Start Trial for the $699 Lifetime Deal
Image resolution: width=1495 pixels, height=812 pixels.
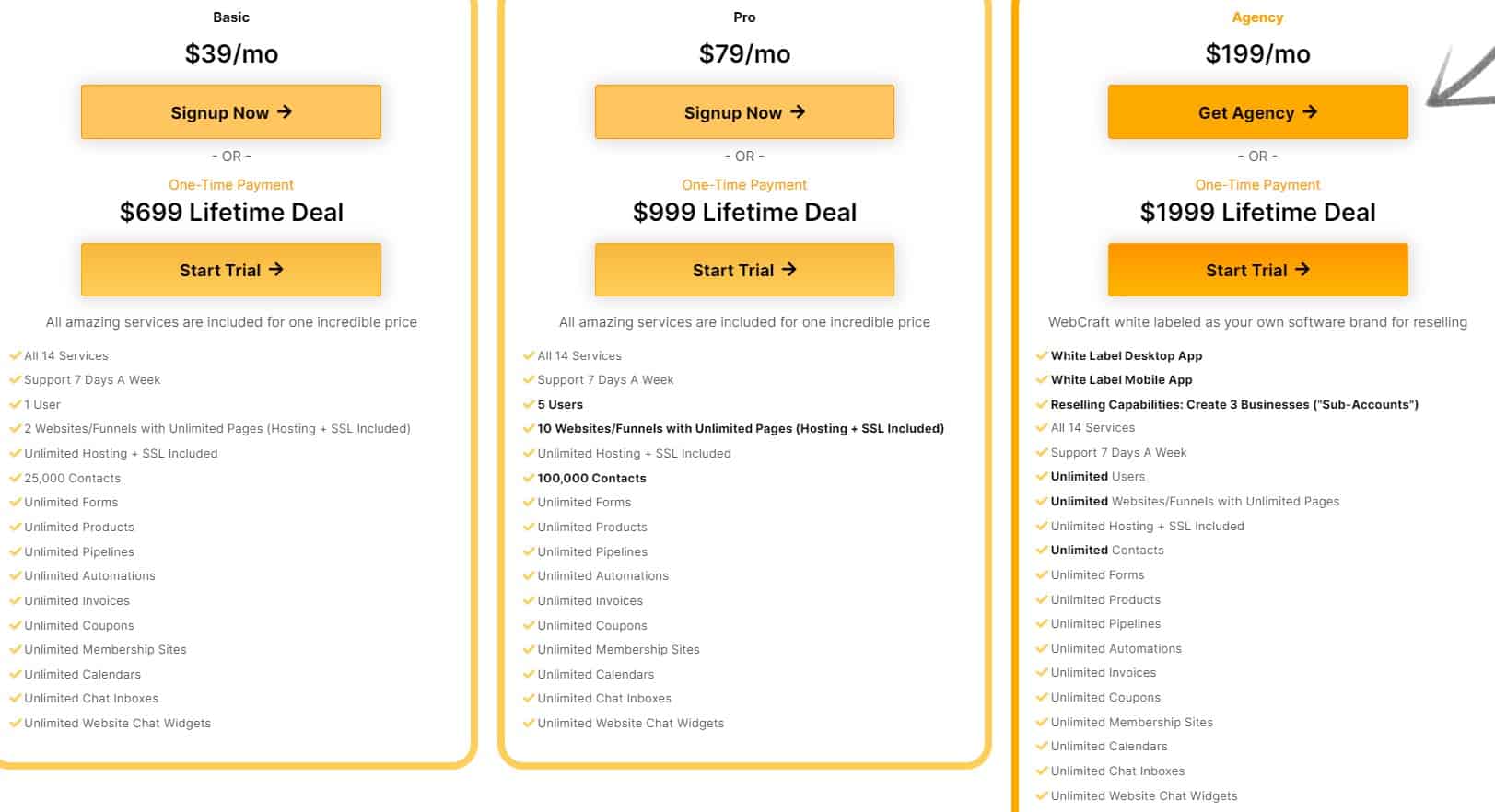coord(230,270)
